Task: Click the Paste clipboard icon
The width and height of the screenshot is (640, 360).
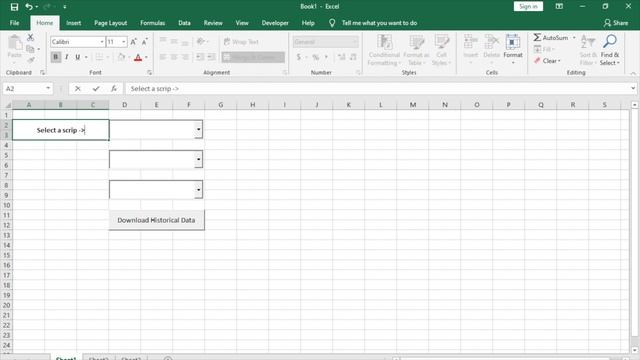Action: (15, 42)
